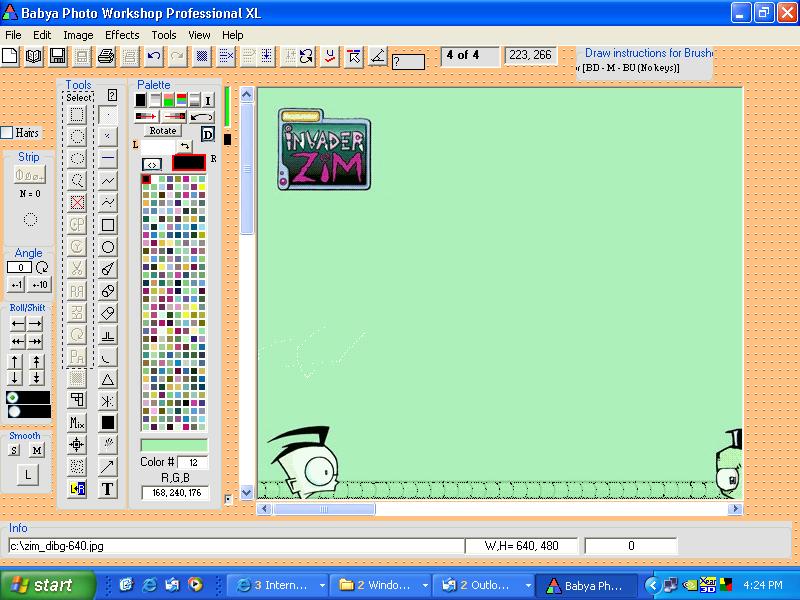The image size is (800, 600).
Task: Select the upper green radio option
Action: pos(13,397)
